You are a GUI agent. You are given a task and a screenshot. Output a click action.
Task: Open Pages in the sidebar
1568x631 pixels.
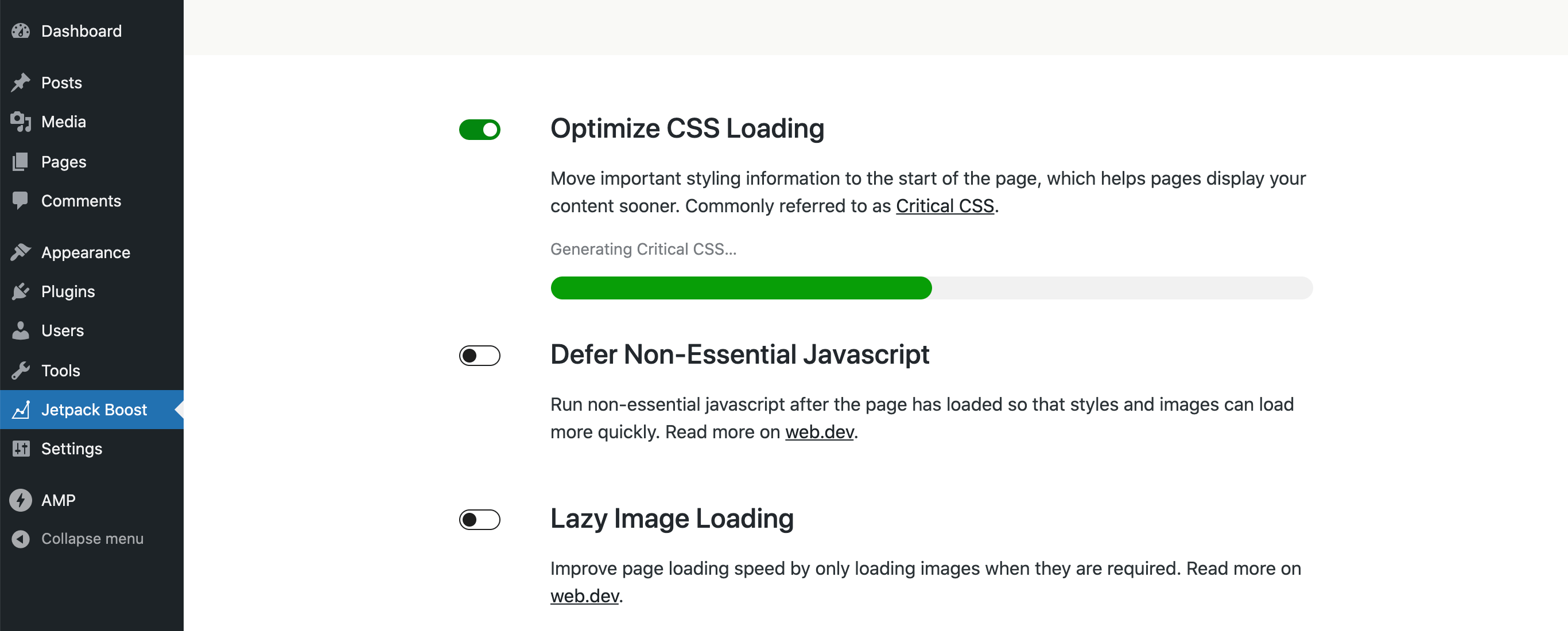click(x=63, y=160)
